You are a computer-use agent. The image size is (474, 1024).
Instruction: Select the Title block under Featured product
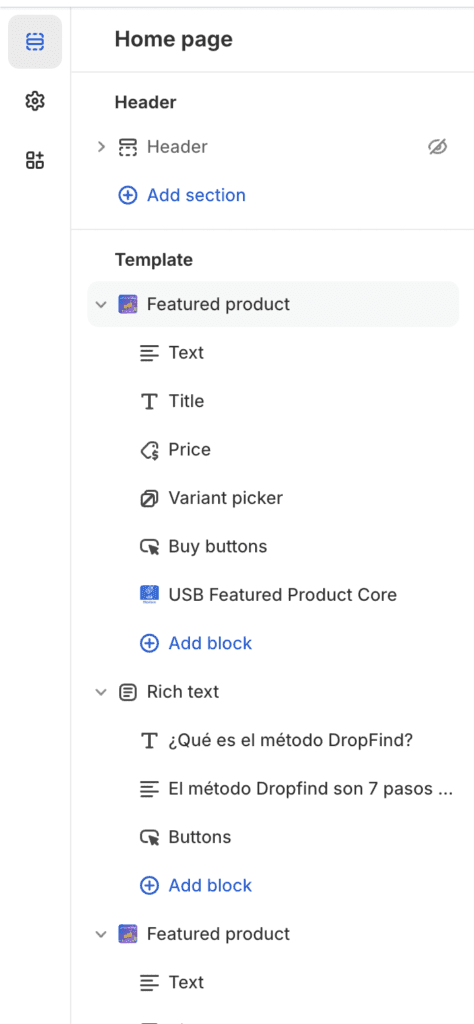click(x=273, y=401)
